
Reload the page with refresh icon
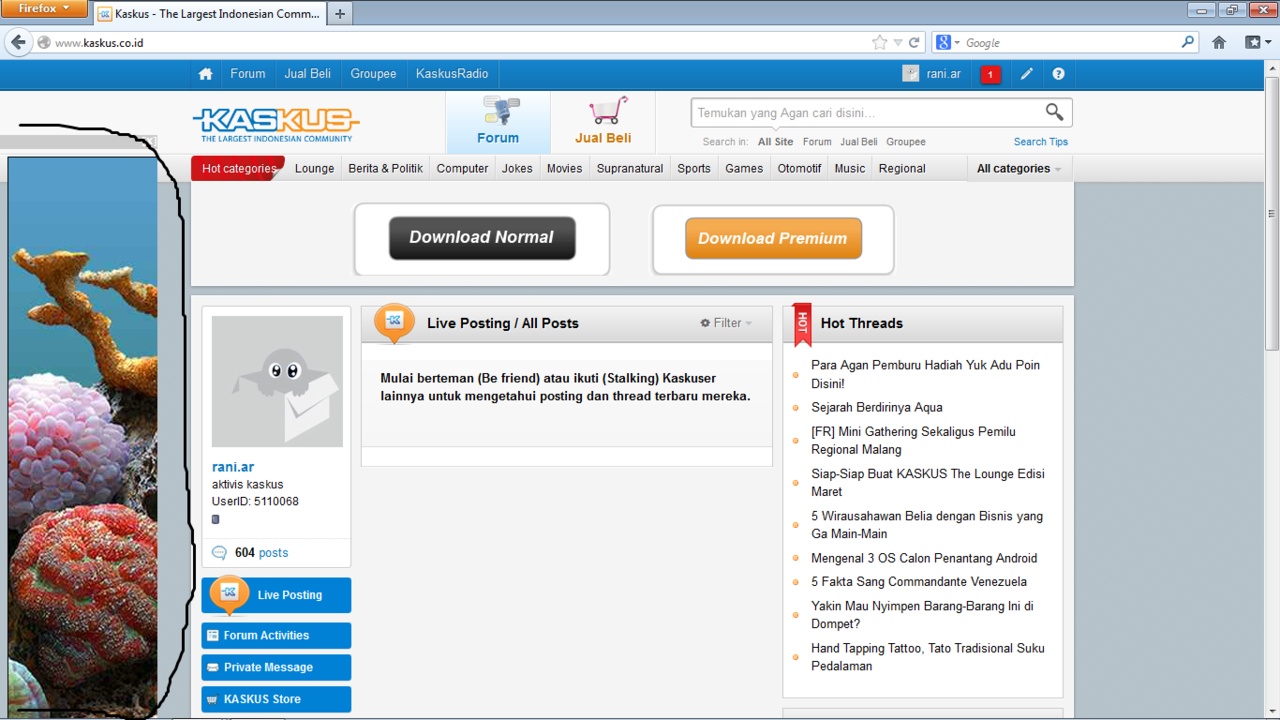point(914,43)
